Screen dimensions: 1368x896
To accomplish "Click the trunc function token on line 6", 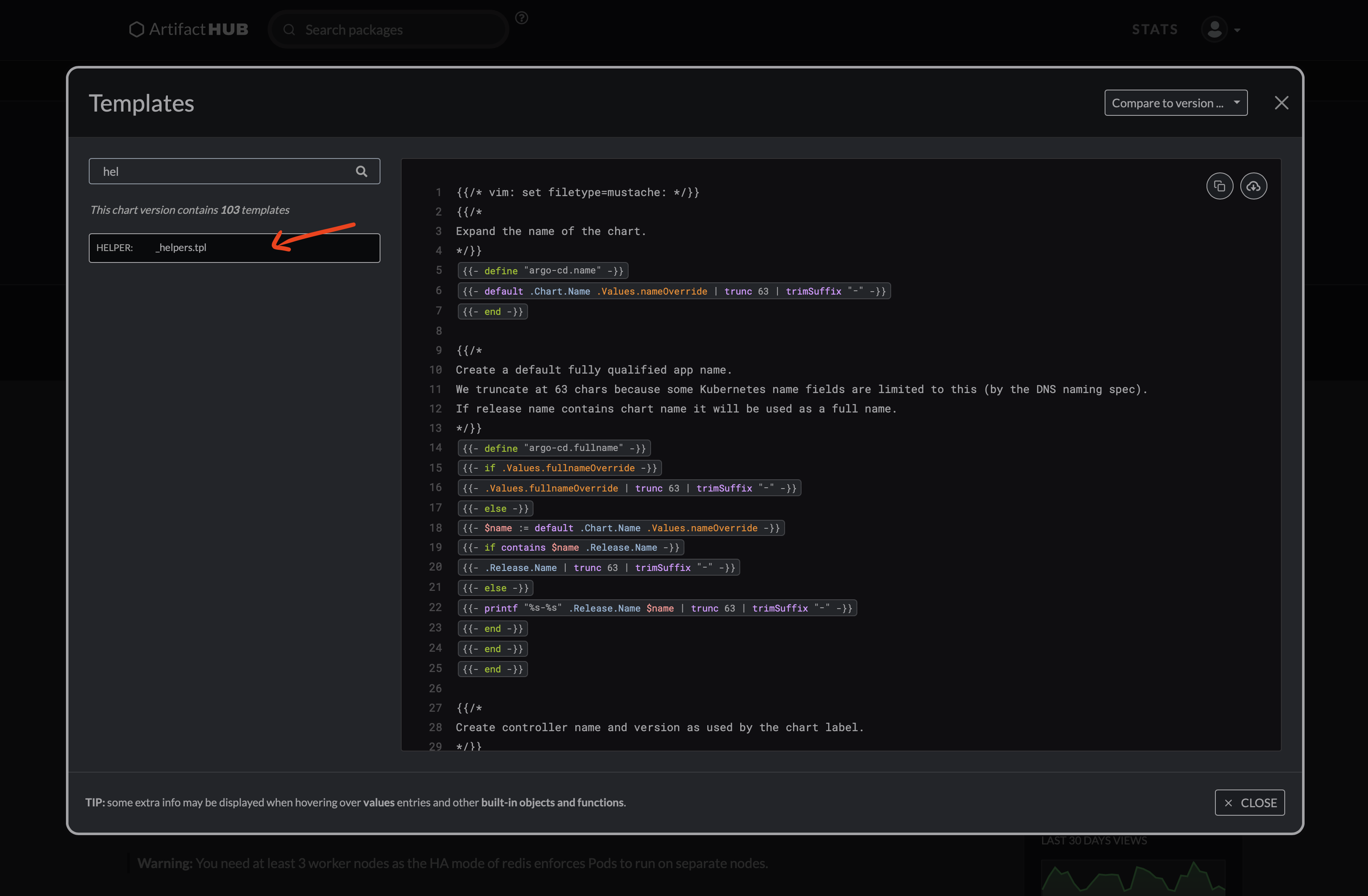I will click(x=739, y=291).
